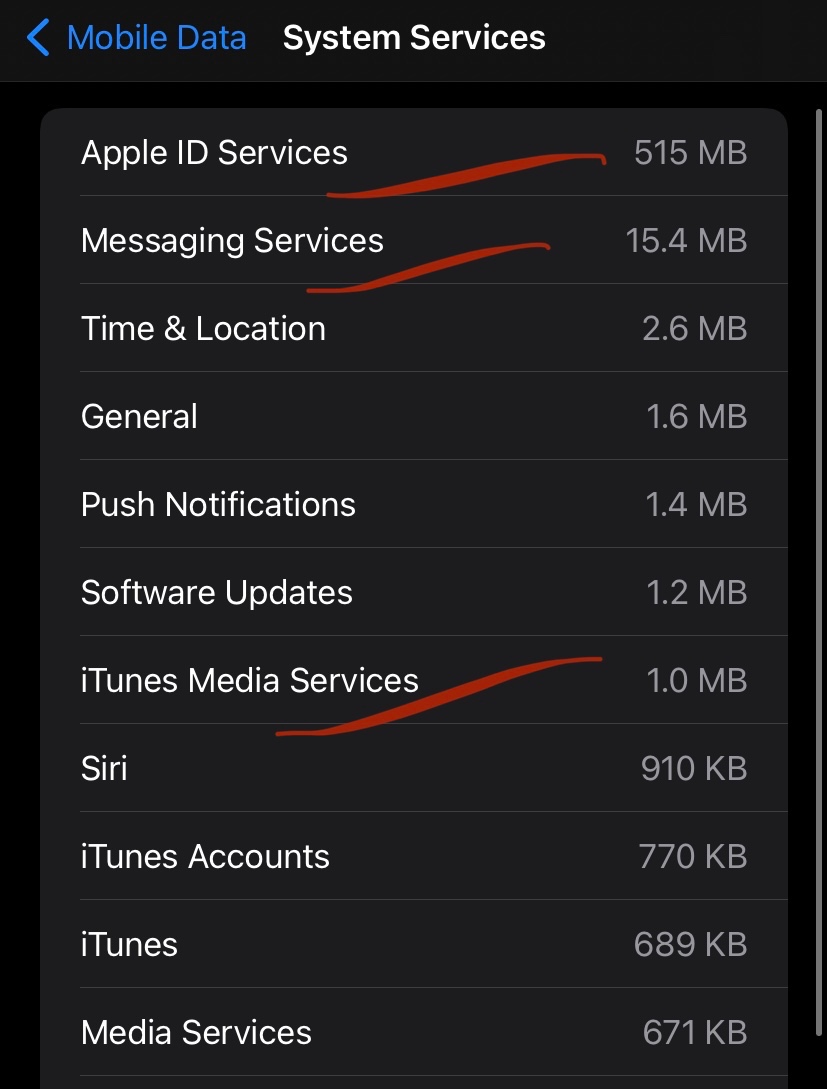Image resolution: width=827 pixels, height=1089 pixels.
Task: Tap the 15.4 MB usage value
Action: (x=686, y=241)
